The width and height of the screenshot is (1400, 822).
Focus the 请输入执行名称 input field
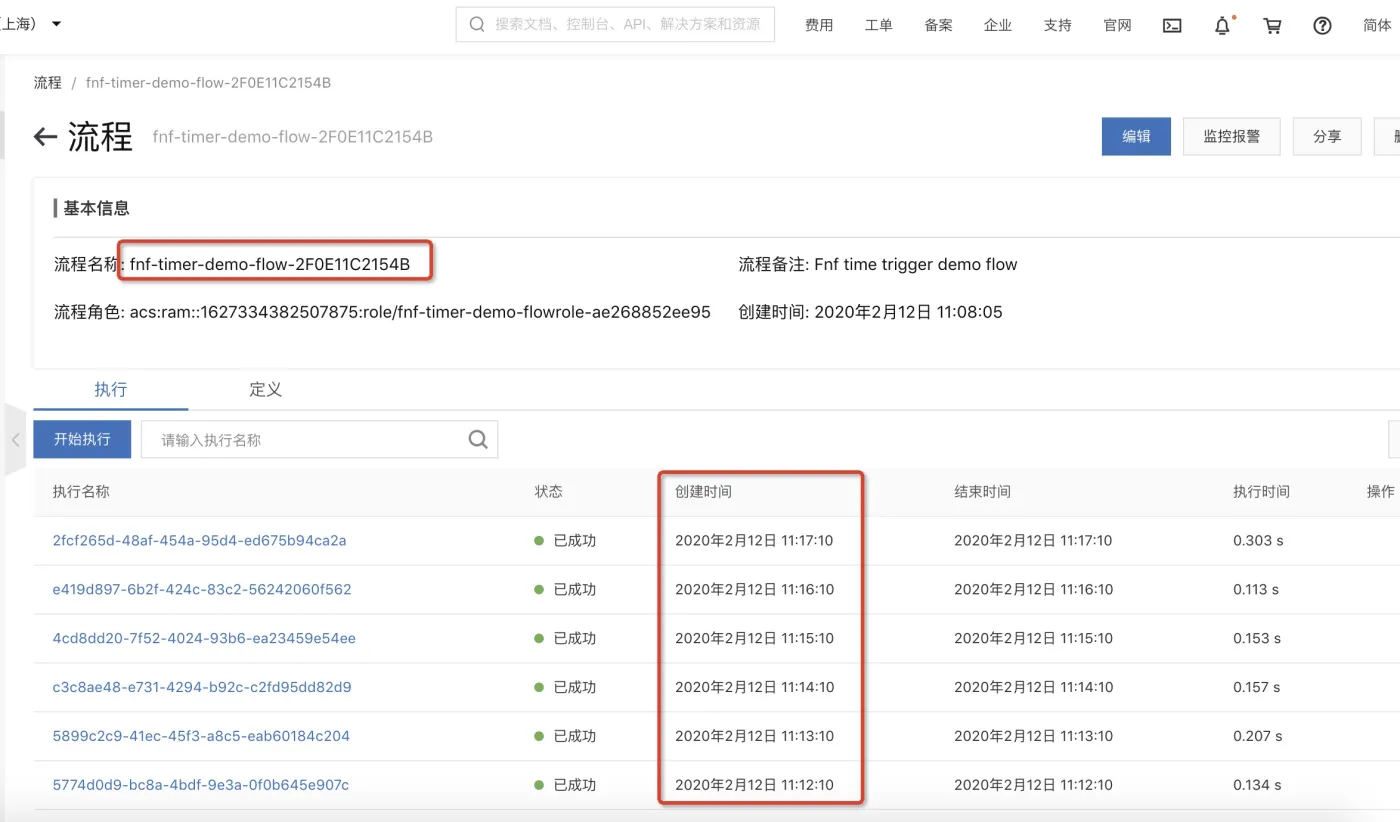click(x=319, y=439)
